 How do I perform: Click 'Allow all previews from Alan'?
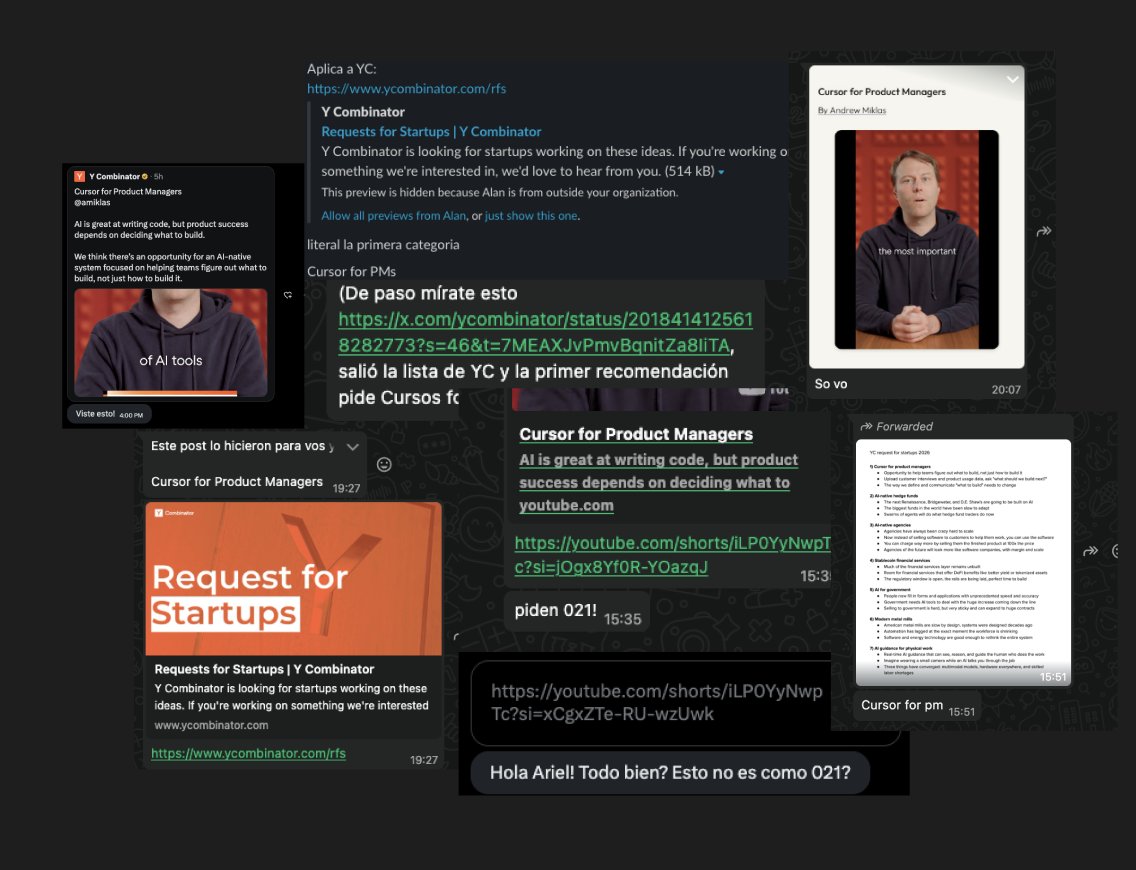pyautogui.click(x=393, y=215)
